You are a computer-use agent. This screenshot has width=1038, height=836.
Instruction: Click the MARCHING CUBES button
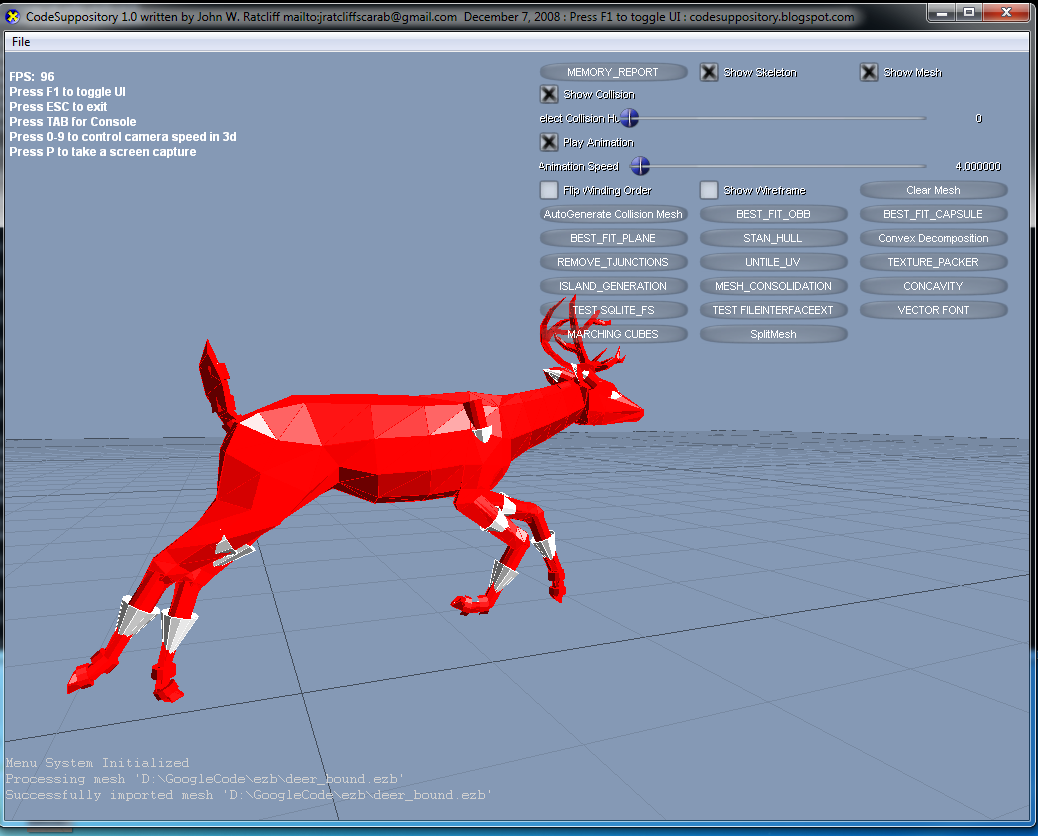(x=613, y=334)
